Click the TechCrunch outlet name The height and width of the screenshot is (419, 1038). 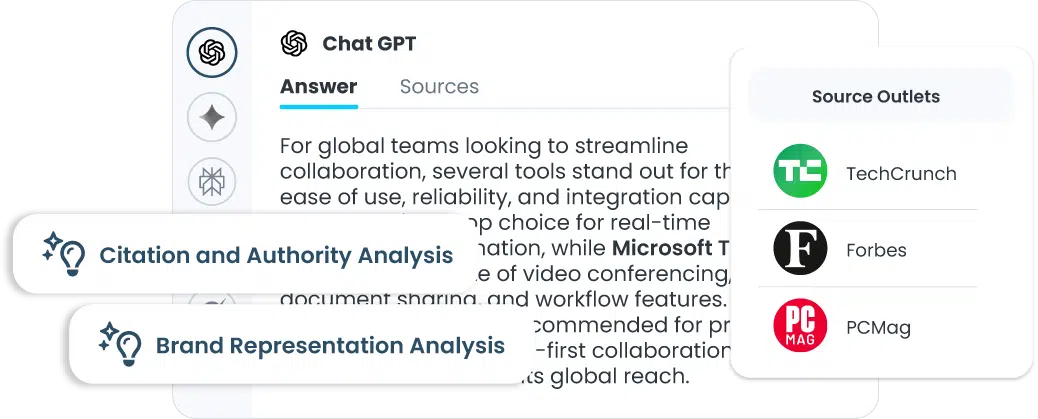(901, 174)
